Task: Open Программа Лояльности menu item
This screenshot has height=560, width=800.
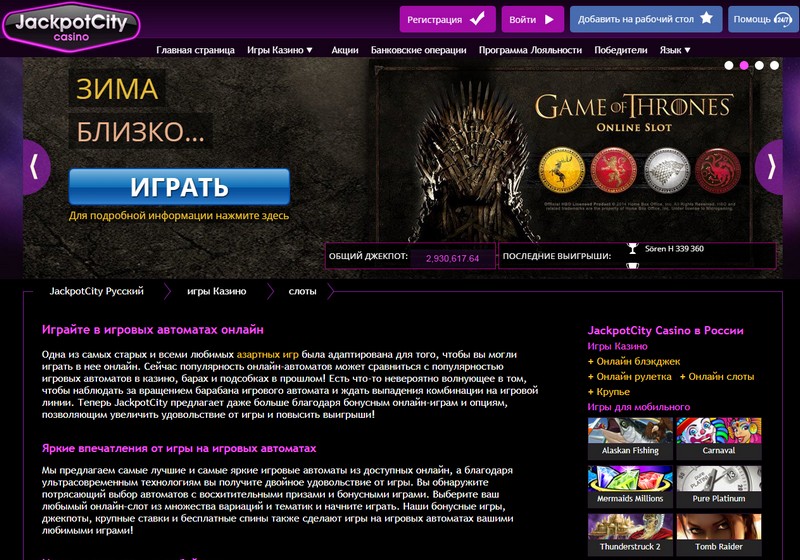Action: coord(530,50)
